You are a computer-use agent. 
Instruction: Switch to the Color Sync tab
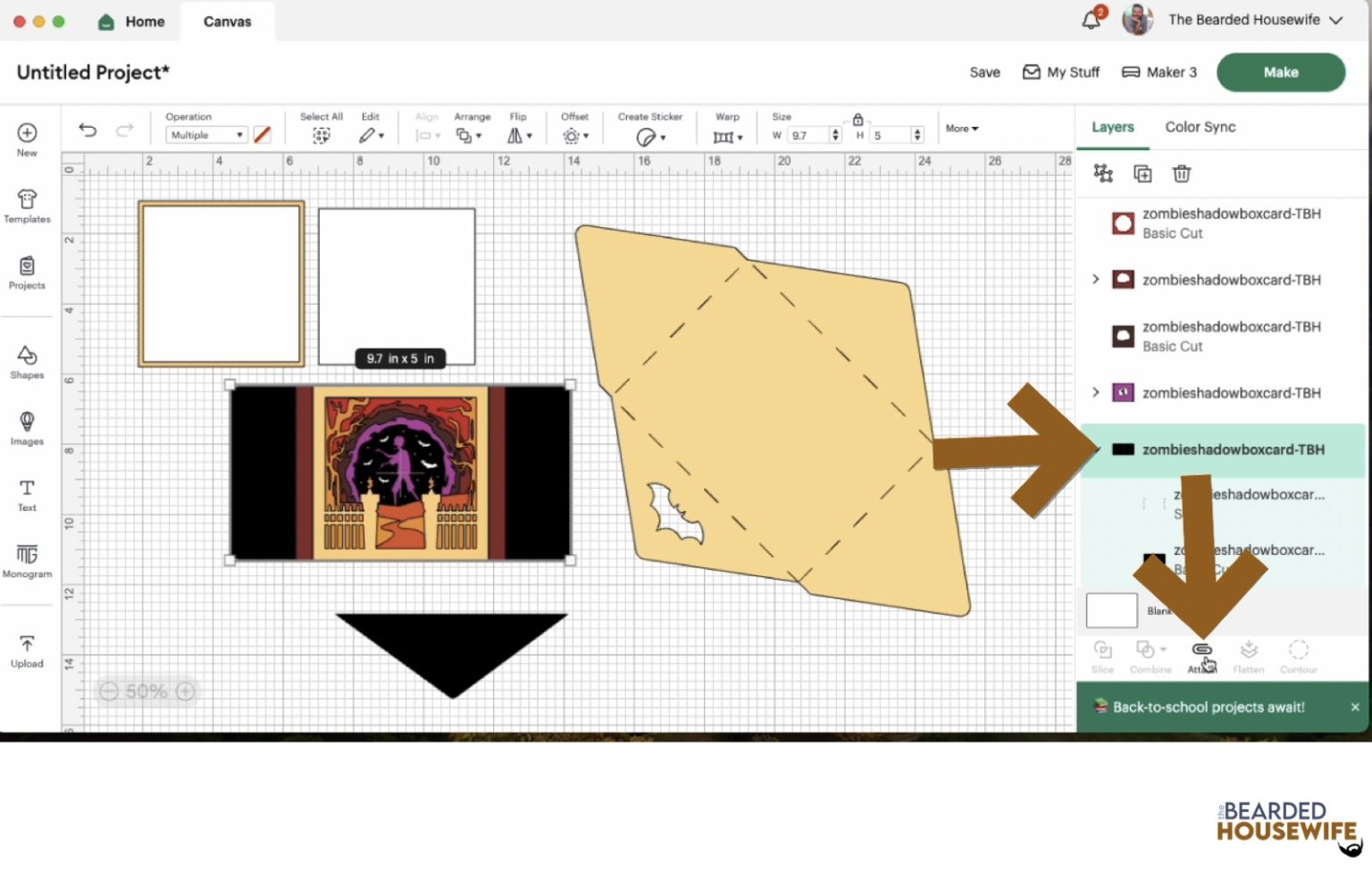point(1200,127)
